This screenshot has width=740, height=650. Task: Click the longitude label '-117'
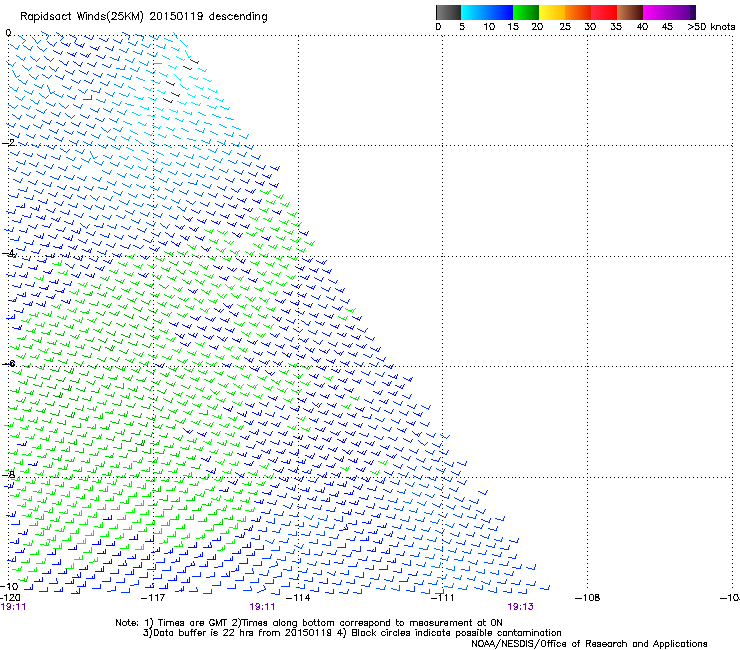[x=153, y=598]
